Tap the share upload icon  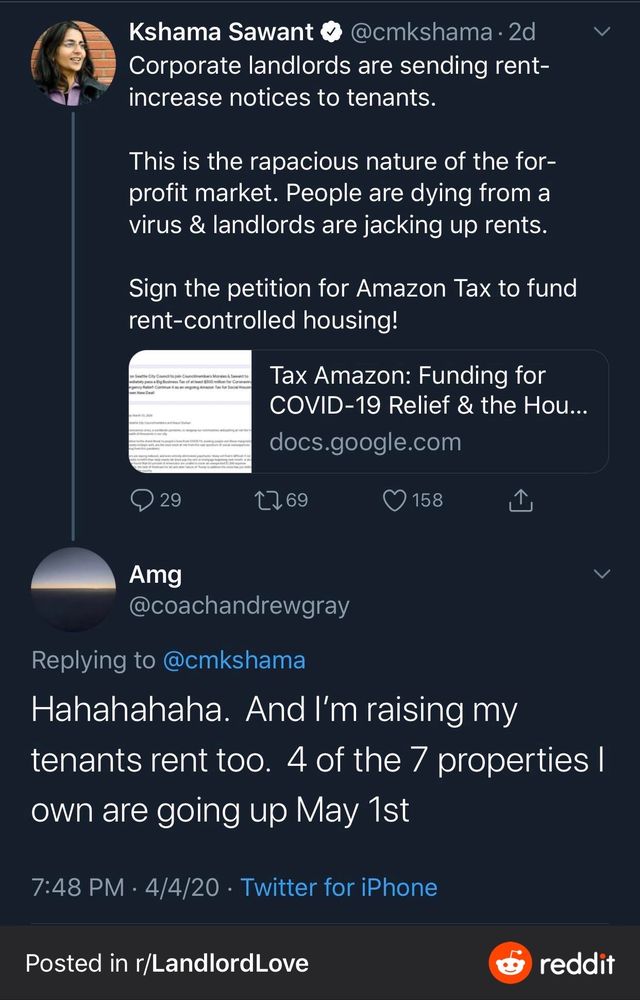pyautogui.click(x=520, y=500)
